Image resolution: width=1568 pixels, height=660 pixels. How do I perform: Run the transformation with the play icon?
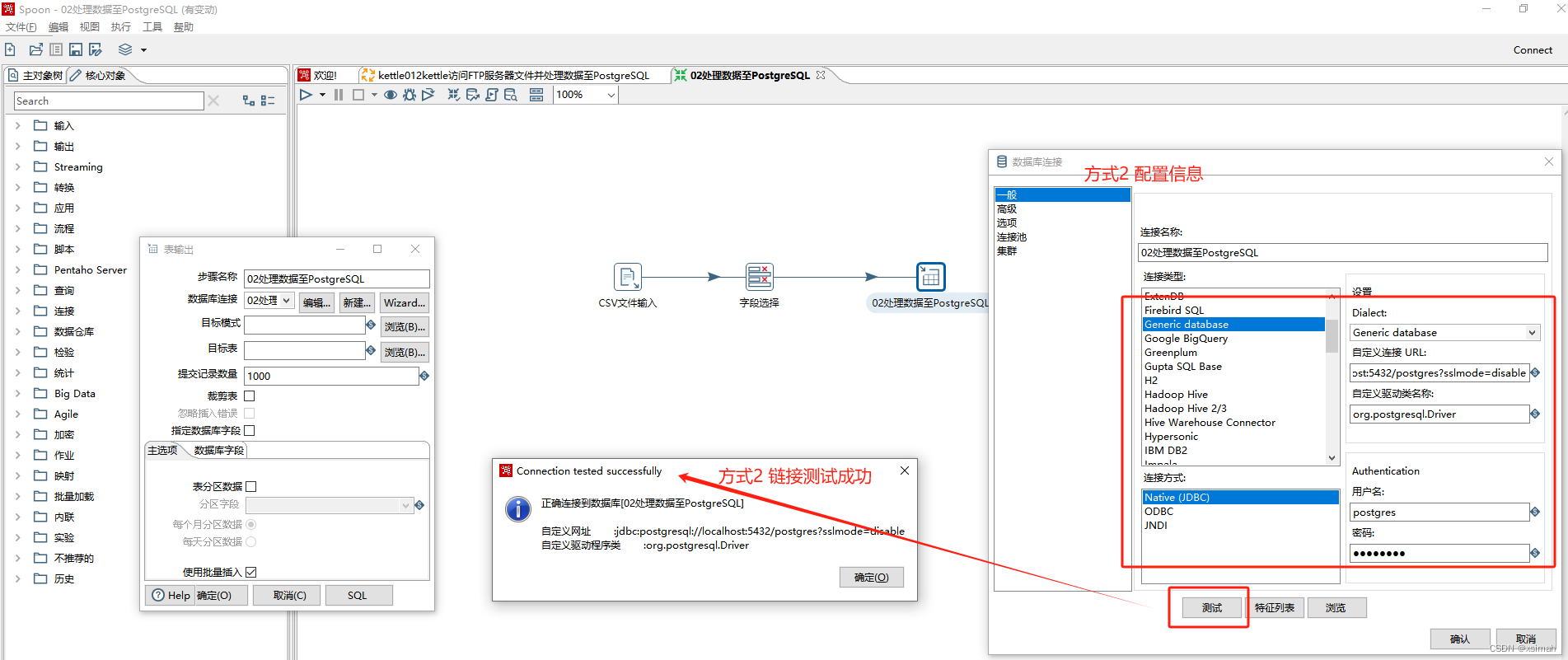click(x=306, y=95)
